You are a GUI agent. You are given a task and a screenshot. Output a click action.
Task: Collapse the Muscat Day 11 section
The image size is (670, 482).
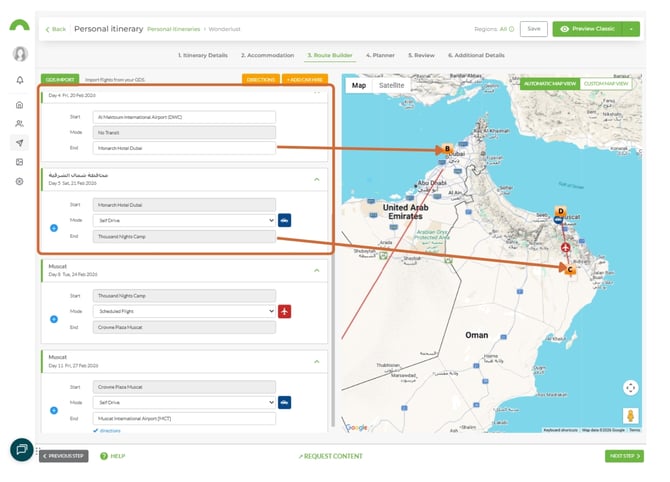pos(317,362)
